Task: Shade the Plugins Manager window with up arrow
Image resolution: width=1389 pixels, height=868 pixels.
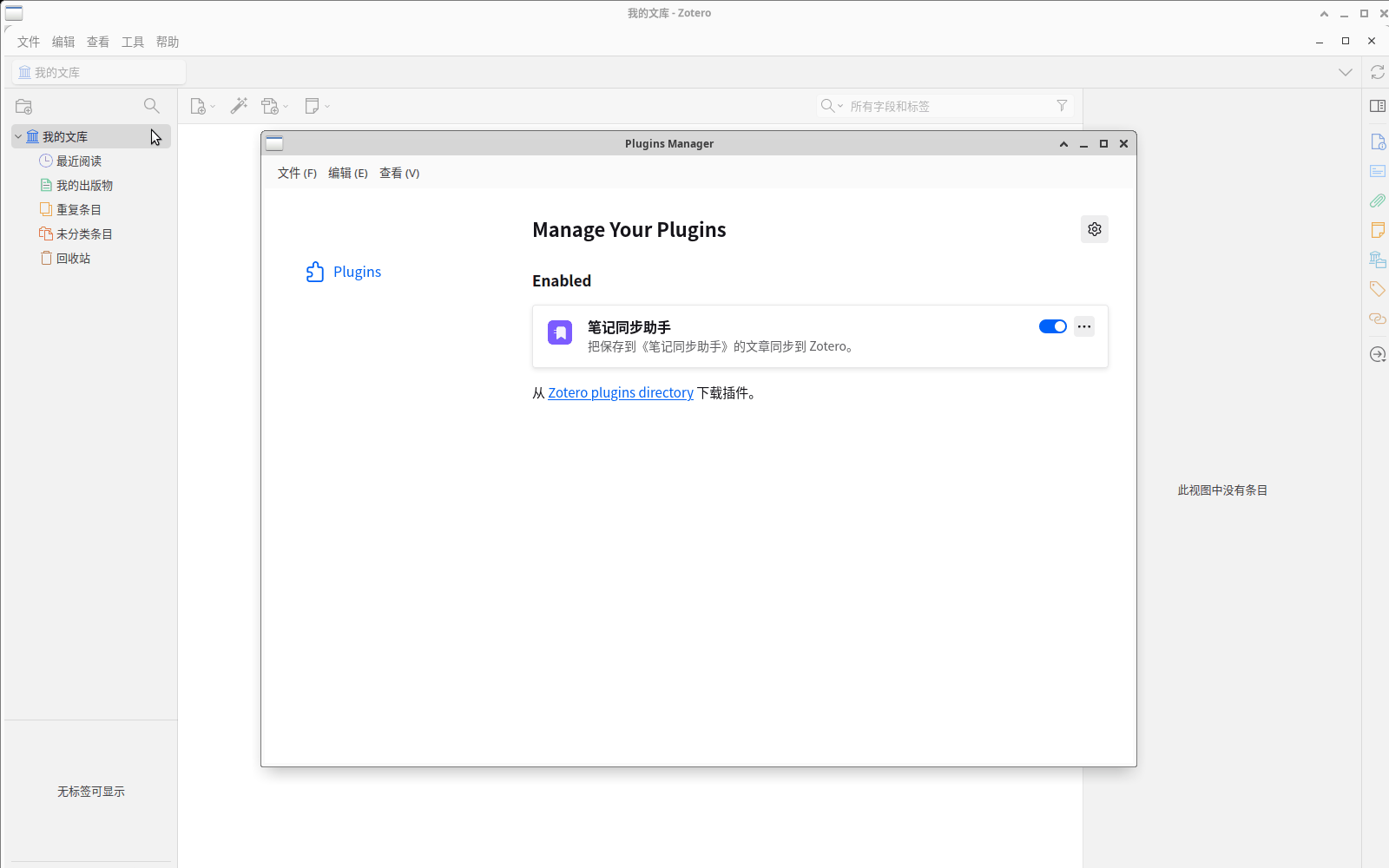Action: (1063, 143)
